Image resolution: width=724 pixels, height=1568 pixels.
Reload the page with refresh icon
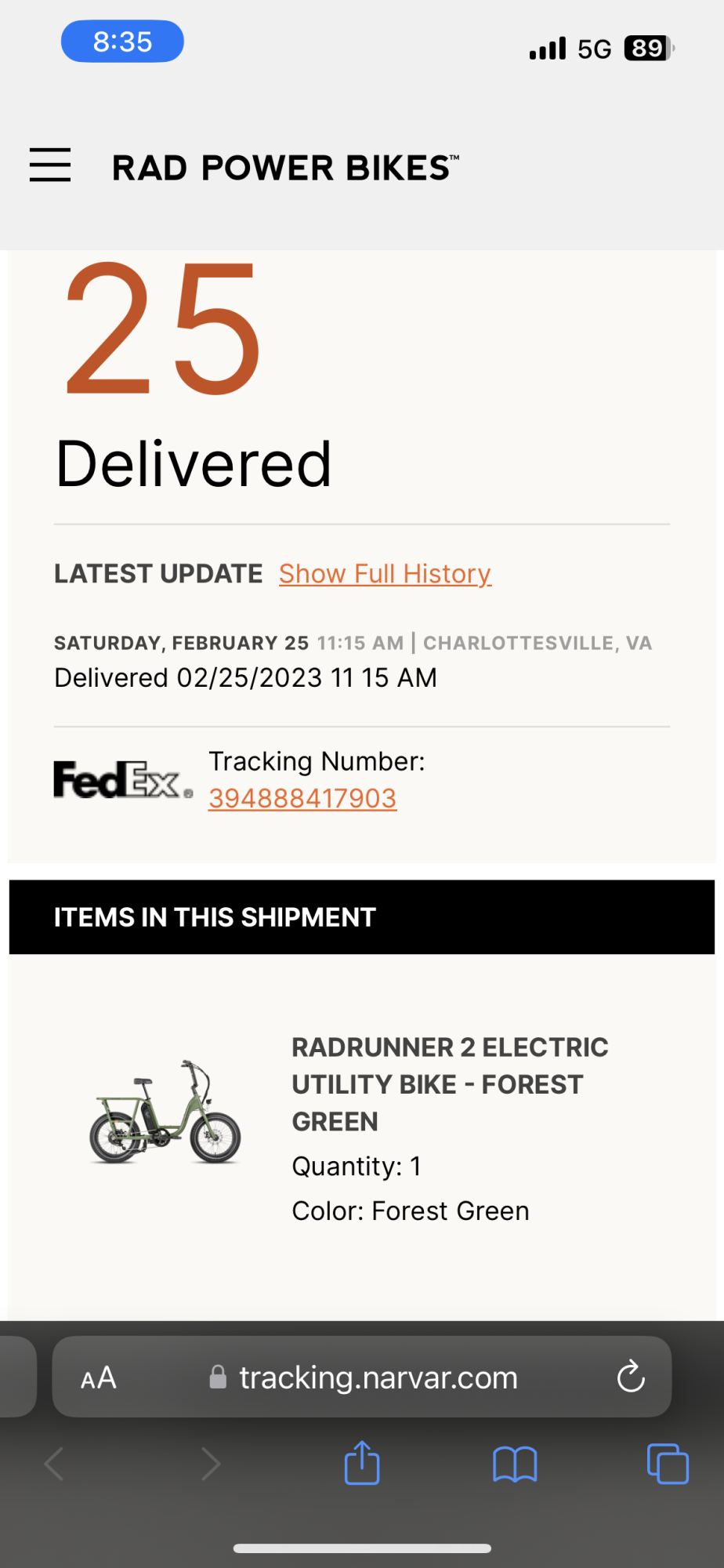click(631, 1377)
